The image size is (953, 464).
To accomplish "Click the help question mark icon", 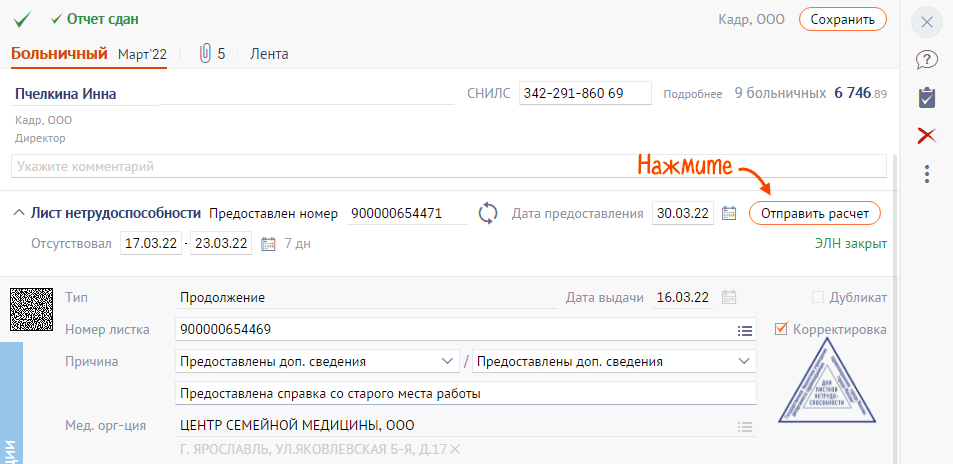I will (x=927, y=60).
